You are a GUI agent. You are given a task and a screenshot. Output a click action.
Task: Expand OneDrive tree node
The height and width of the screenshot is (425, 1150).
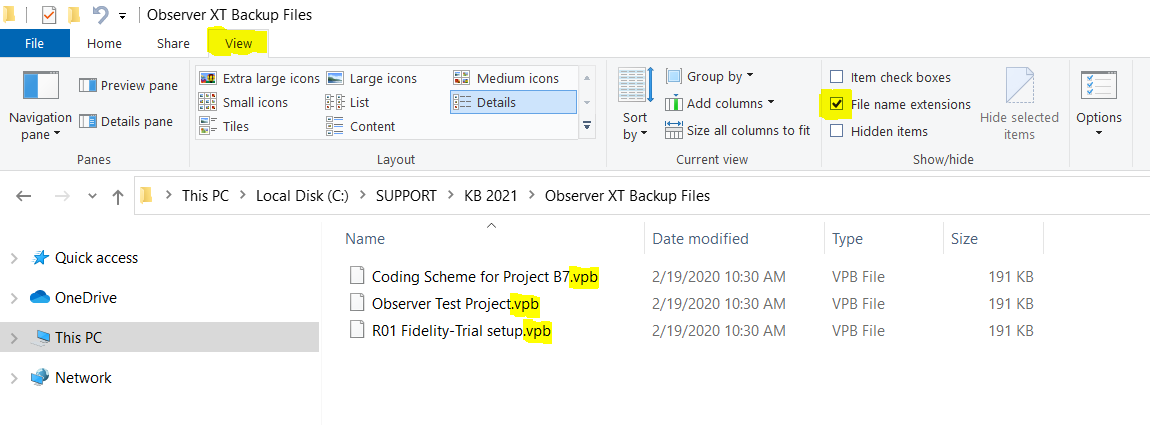(13, 298)
